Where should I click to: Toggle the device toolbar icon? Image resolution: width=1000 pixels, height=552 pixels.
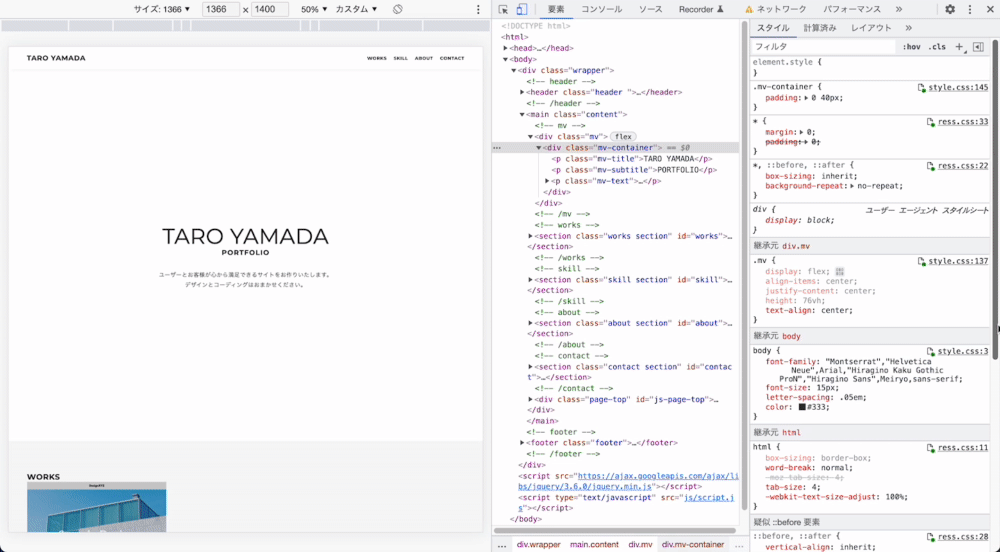[522, 10]
